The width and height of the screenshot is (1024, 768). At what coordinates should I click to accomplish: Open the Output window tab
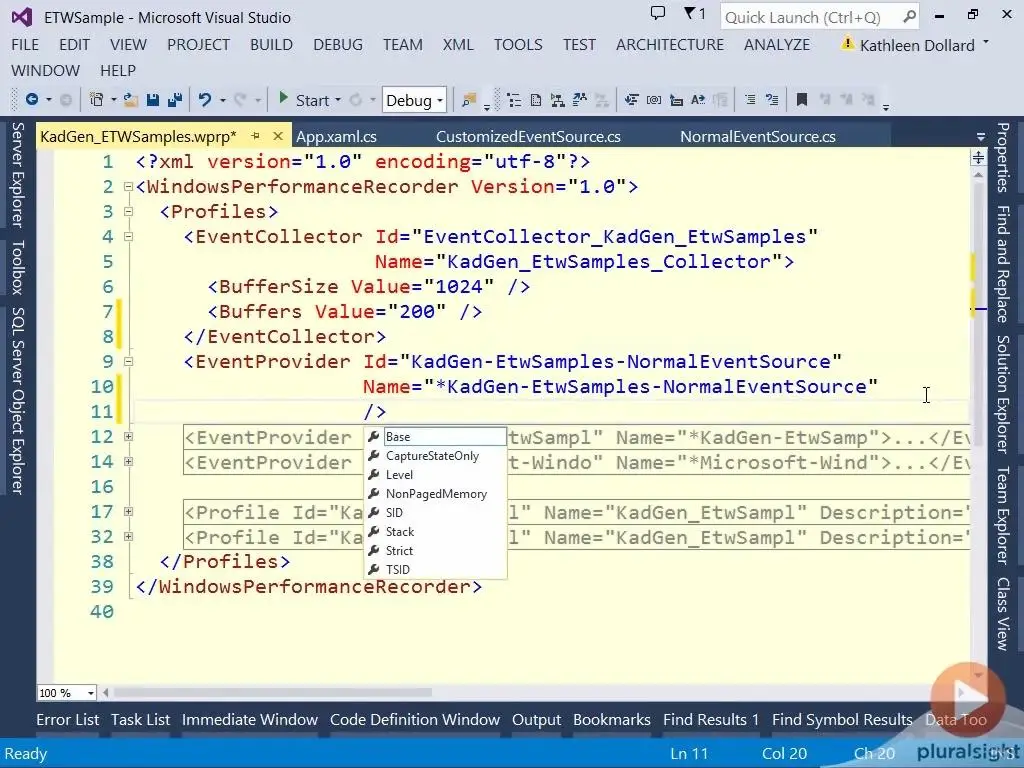click(536, 720)
